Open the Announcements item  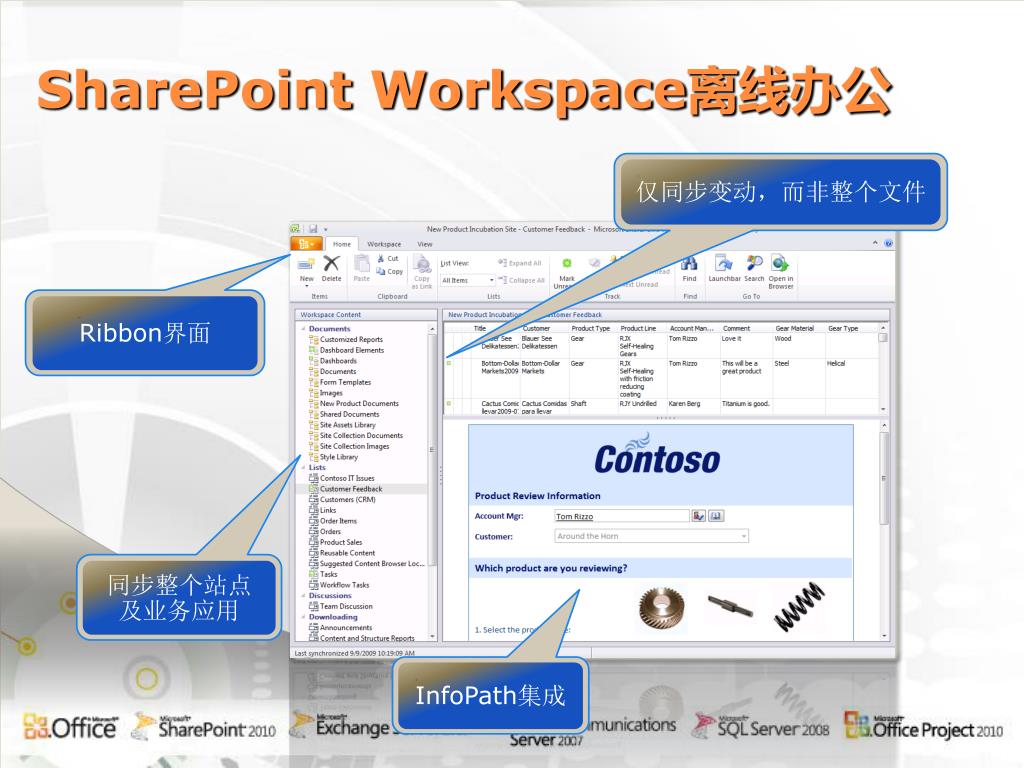345,628
